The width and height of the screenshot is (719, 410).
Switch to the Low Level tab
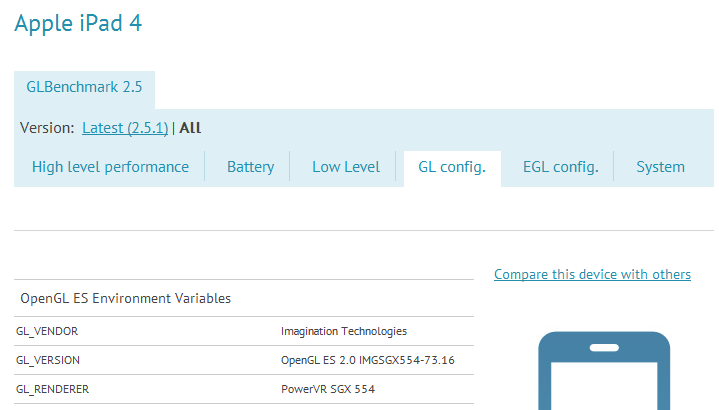pyautogui.click(x=346, y=167)
